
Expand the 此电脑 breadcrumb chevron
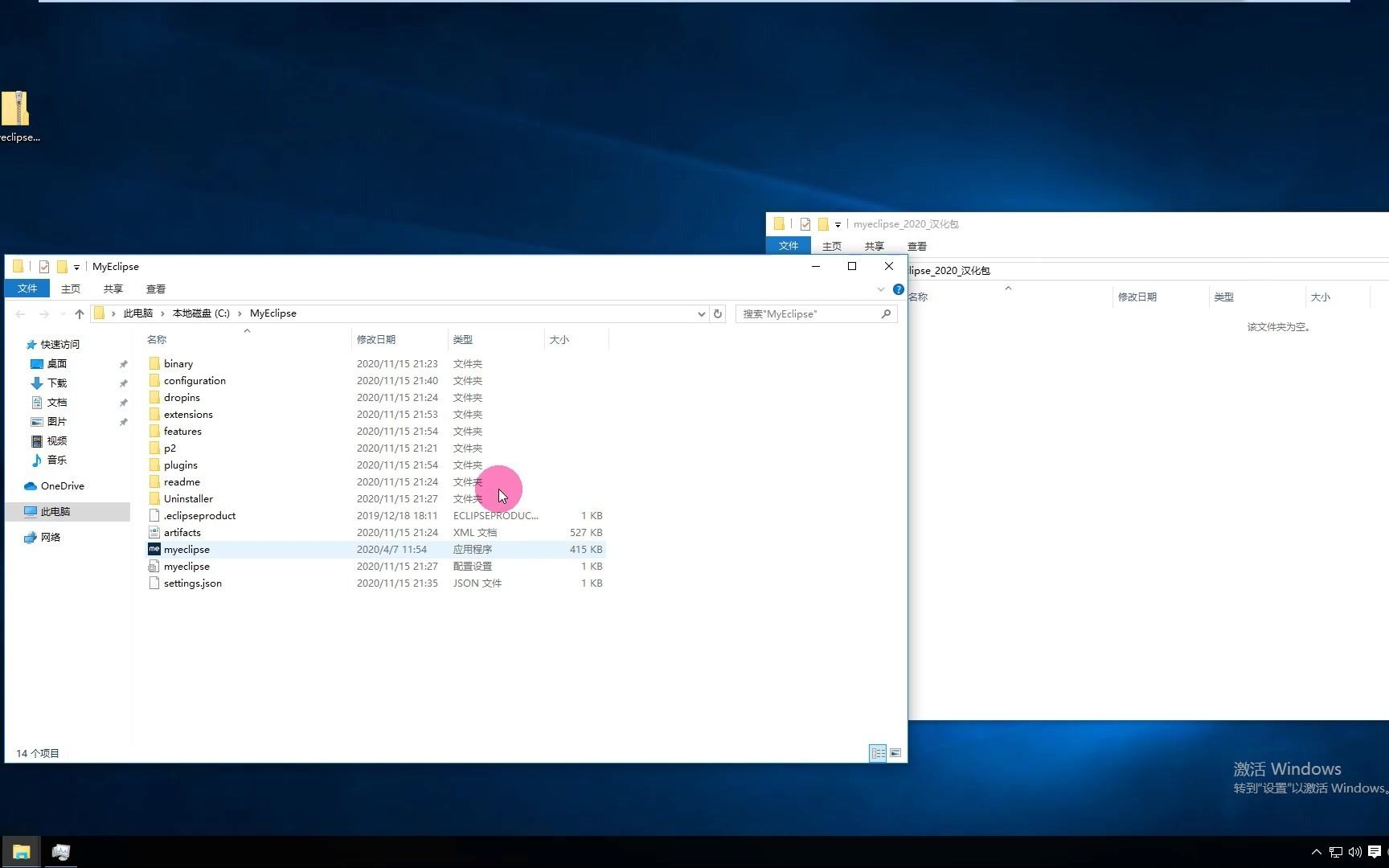click(162, 313)
